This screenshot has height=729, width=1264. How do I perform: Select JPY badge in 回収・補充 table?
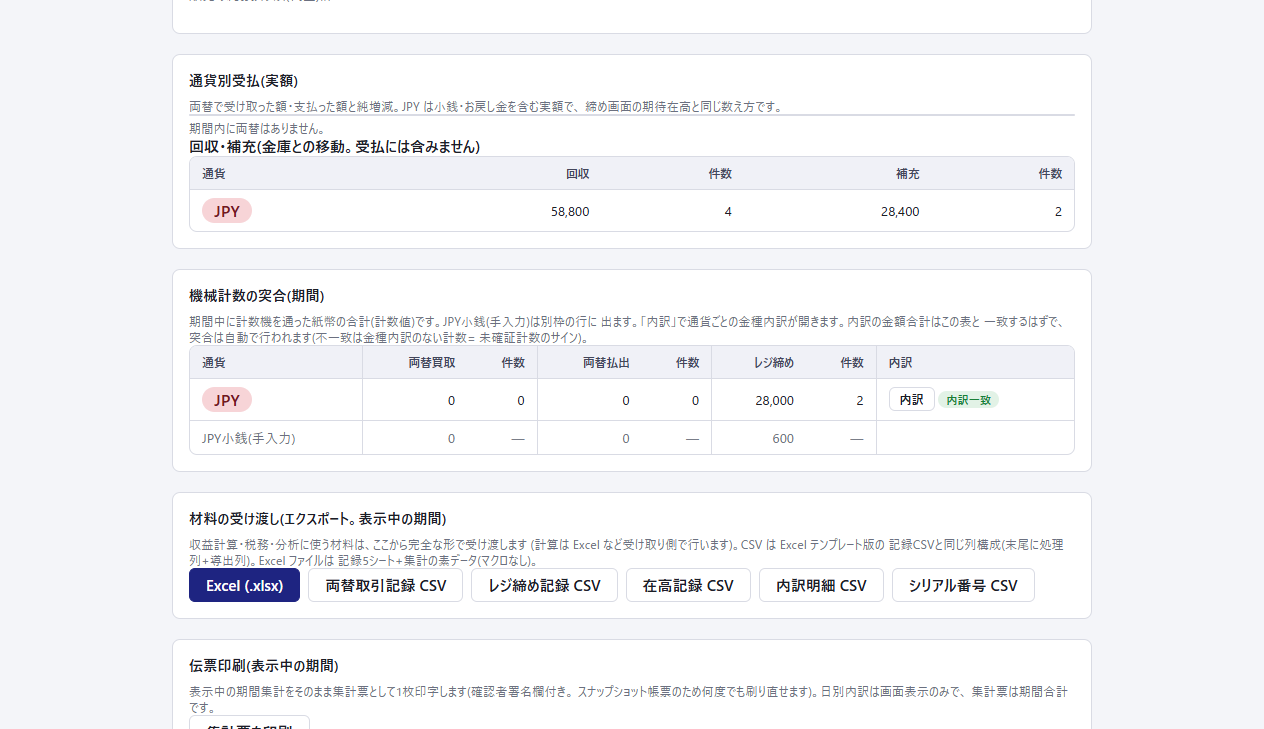pos(227,211)
